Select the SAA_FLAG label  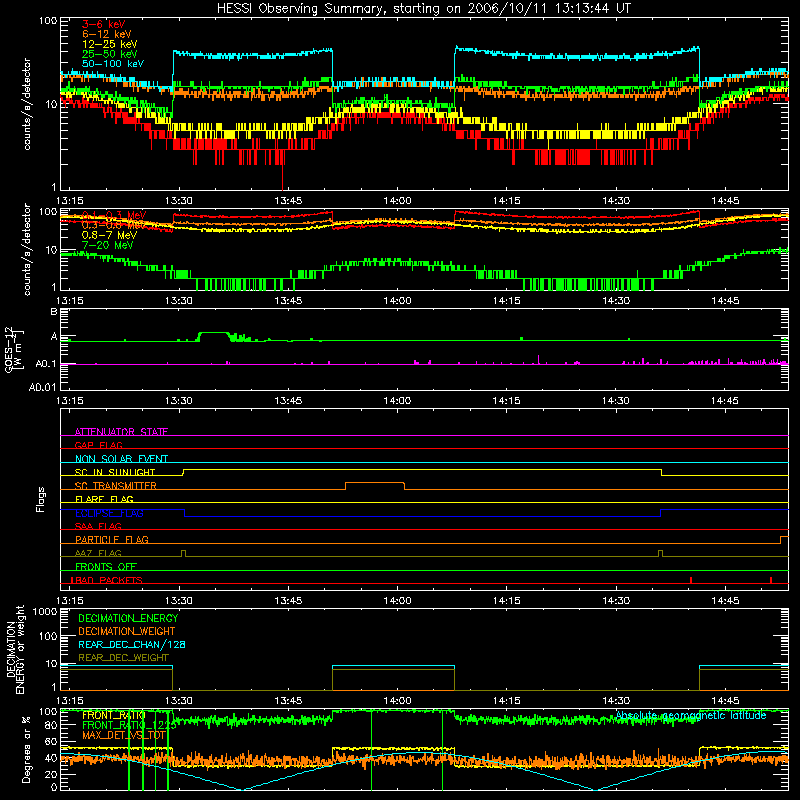98,526
